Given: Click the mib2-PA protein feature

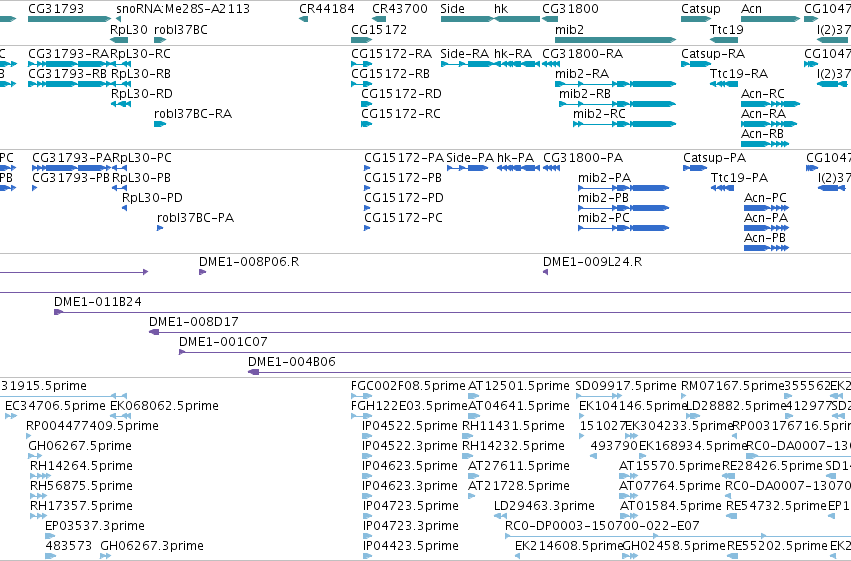Looking at the screenshot, I should (624, 188).
